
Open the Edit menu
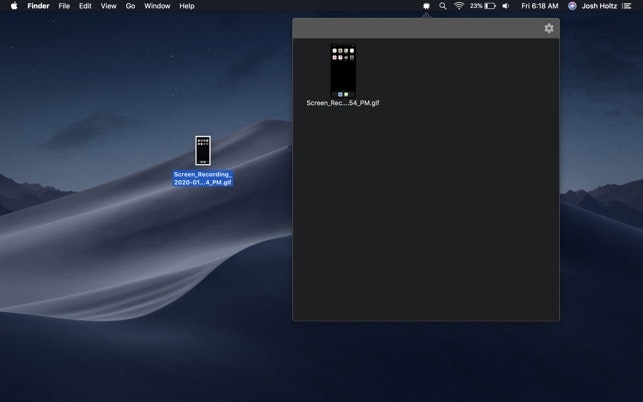(x=85, y=6)
